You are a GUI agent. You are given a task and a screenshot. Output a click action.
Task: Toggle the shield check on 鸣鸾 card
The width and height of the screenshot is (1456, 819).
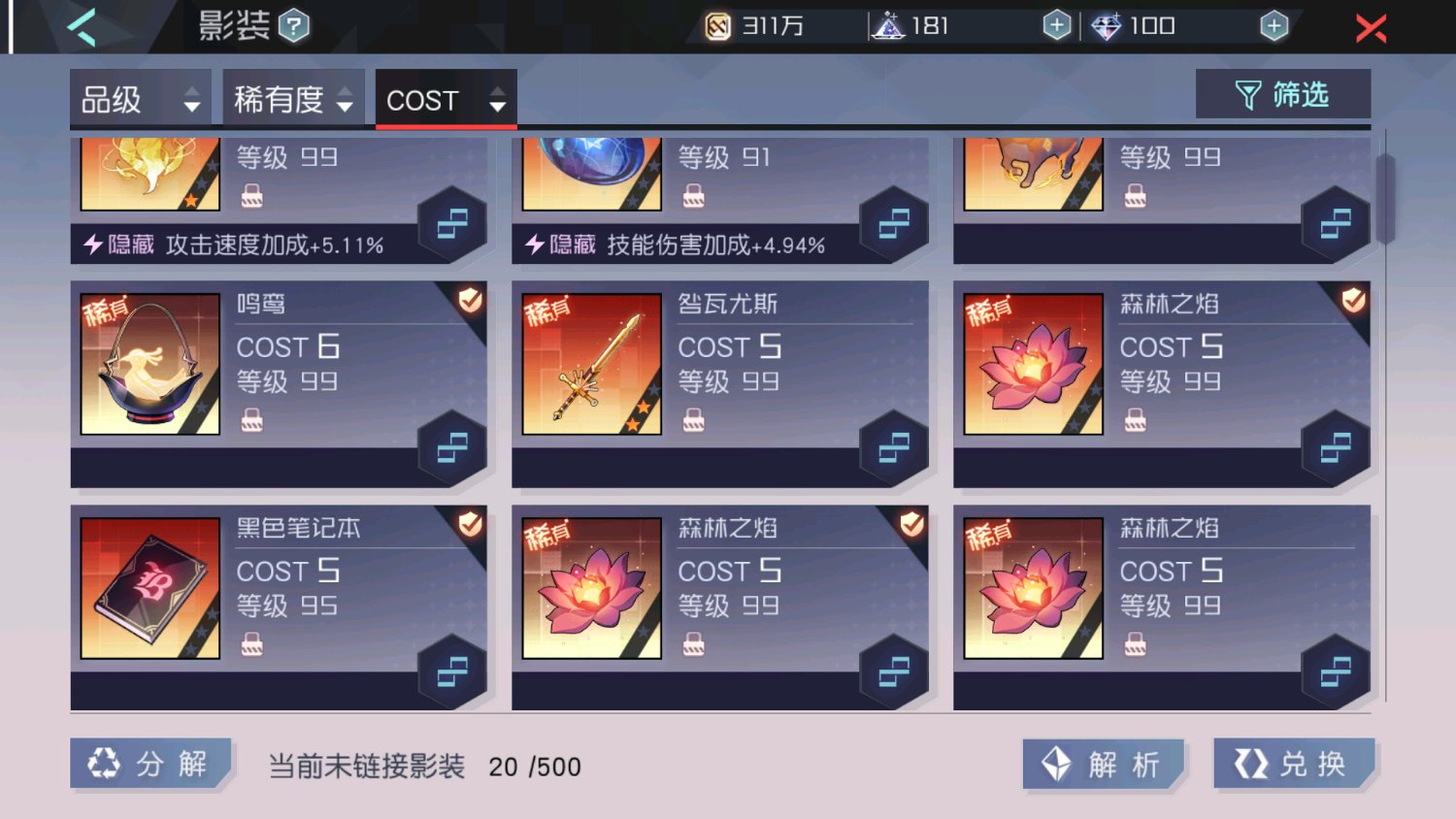(x=471, y=301)
